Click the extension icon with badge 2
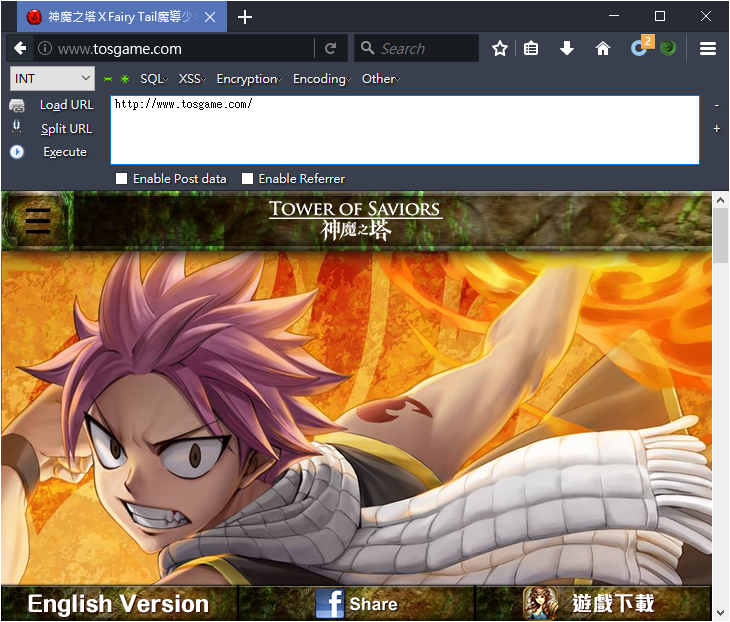 [642, 47]
